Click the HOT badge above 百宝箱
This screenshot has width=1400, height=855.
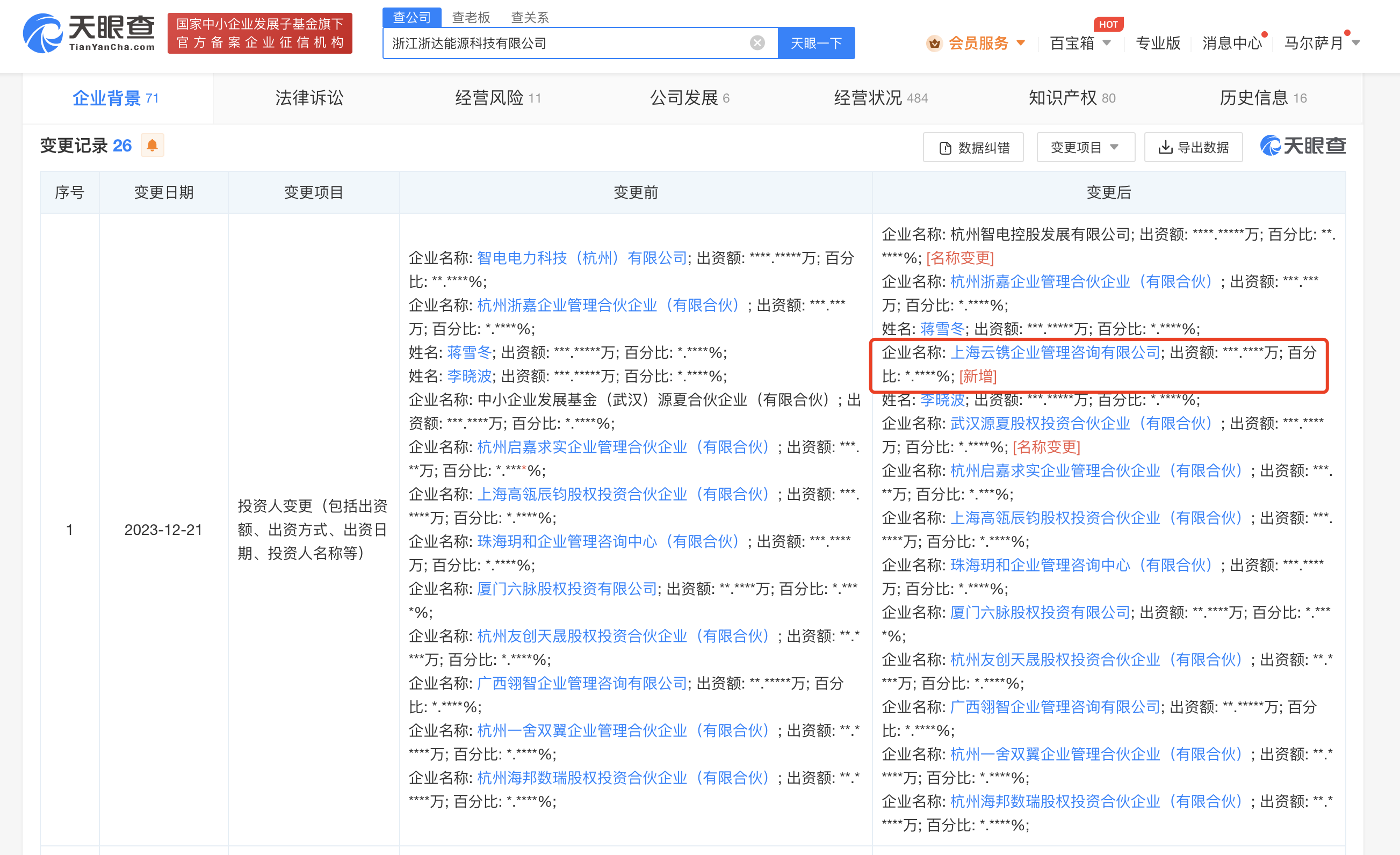1108,24
